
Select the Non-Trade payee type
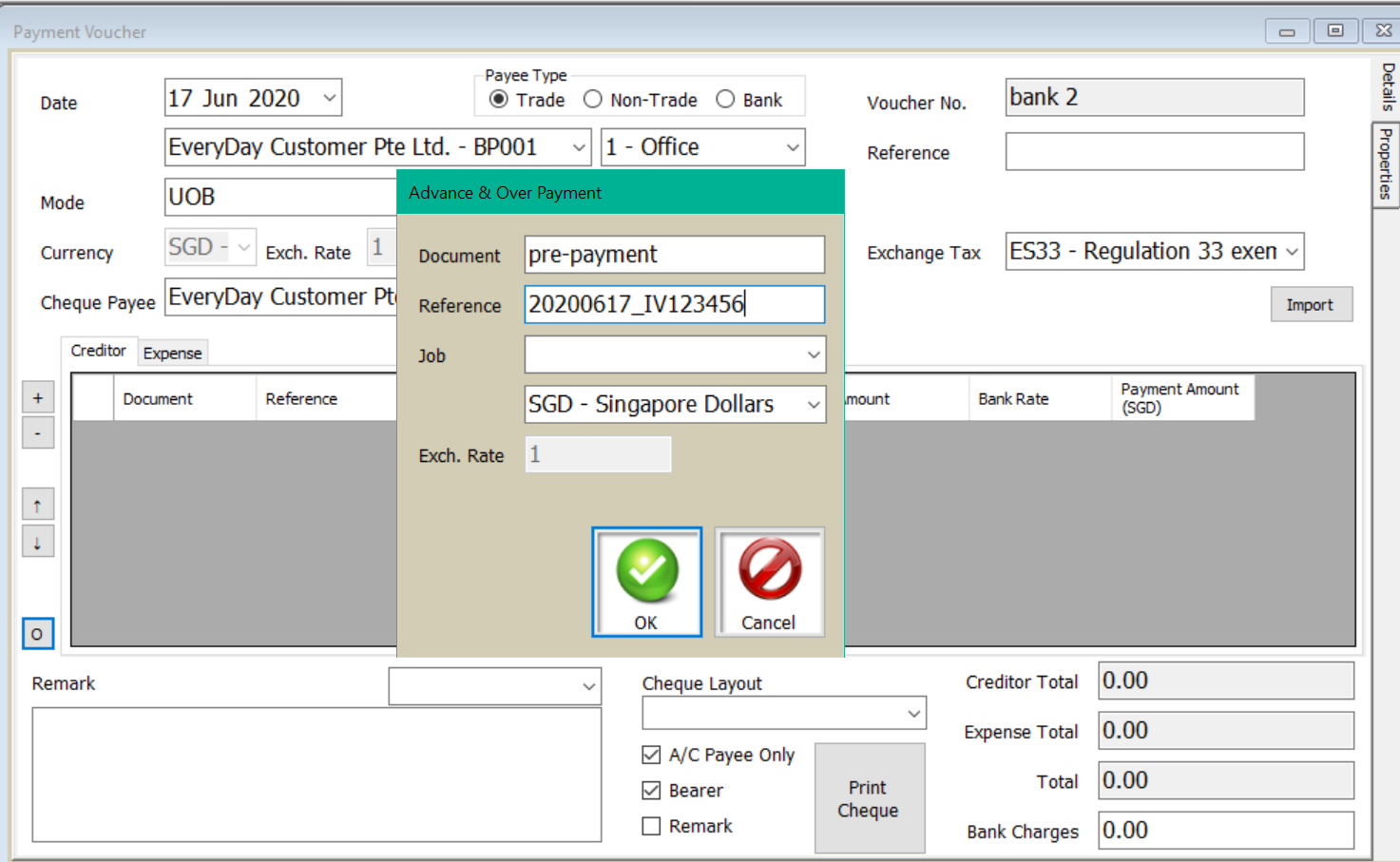point(593,100)
